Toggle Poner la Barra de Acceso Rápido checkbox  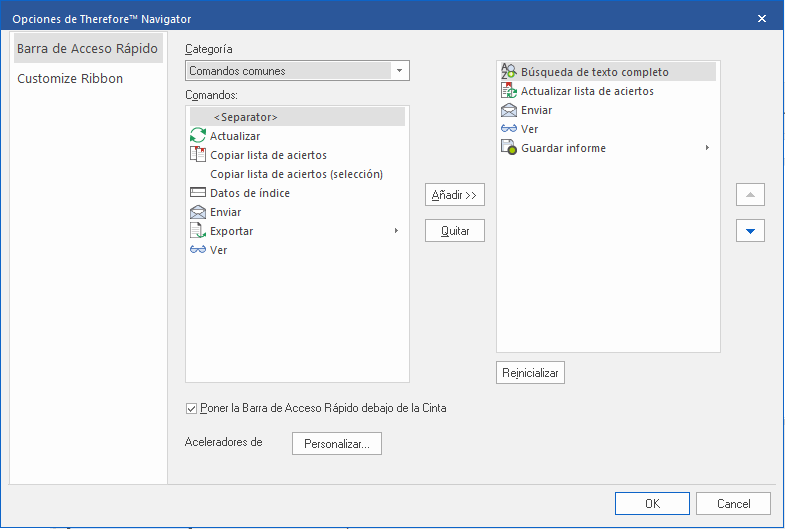click(x=191, y=408)
